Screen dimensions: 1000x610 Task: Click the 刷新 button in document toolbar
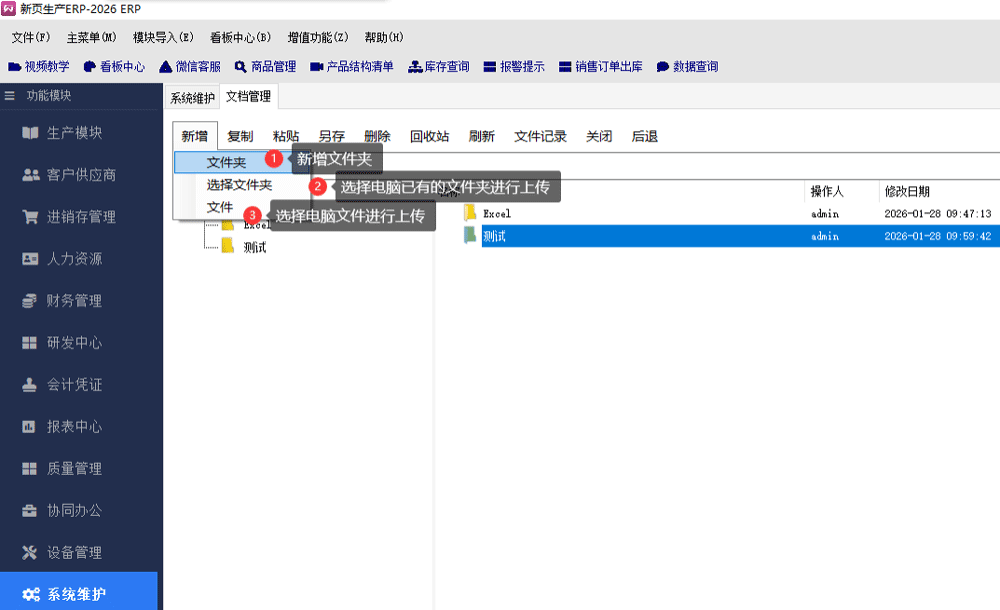(x=481, y=137)
